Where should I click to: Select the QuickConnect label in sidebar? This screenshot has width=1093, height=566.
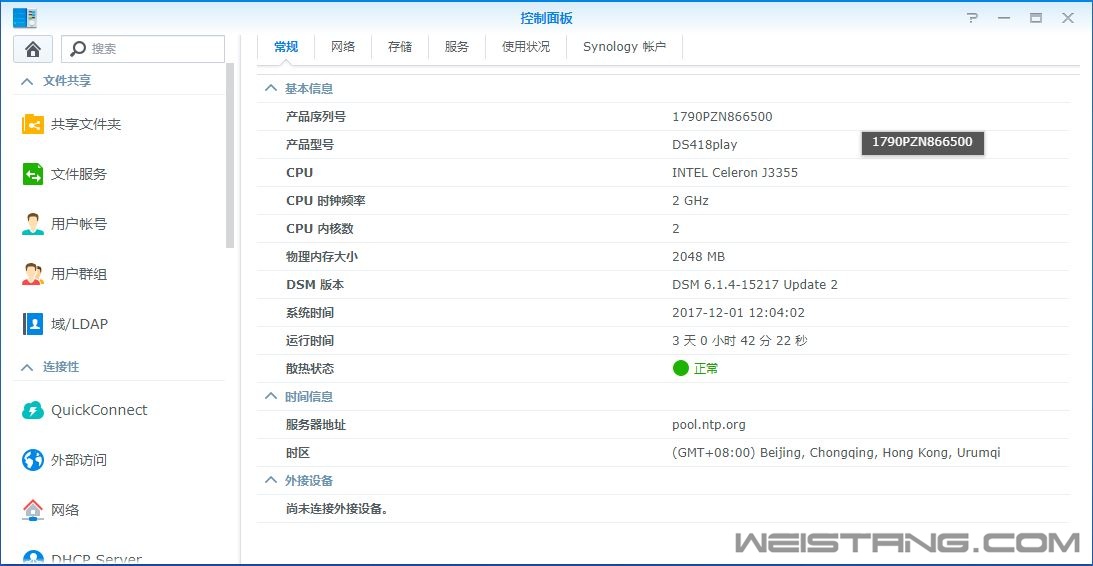click(x=99, y=410)
